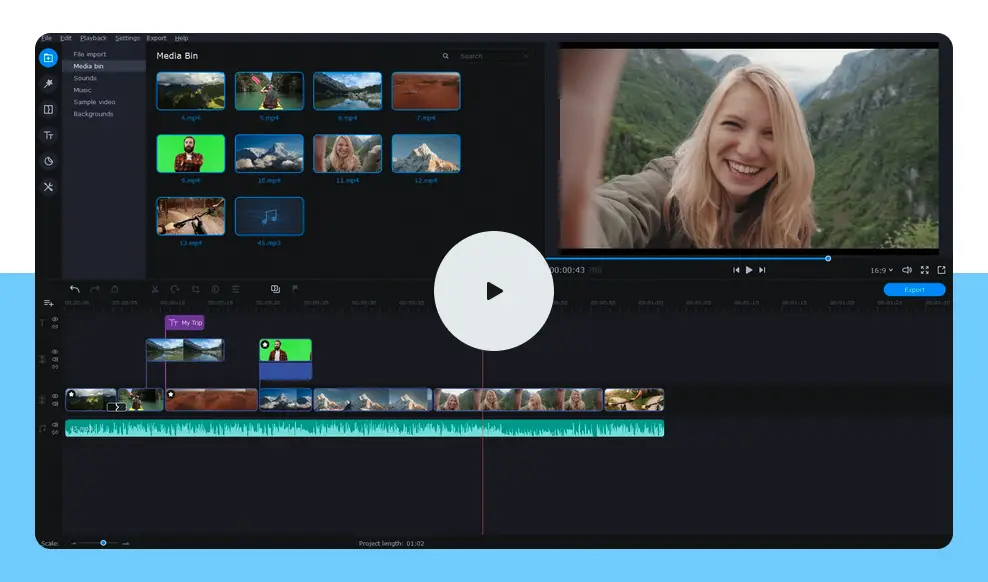This screenshot has width=988, height=582.
Task: Toggle fullscreen preview icon
Action: [925, 270]
